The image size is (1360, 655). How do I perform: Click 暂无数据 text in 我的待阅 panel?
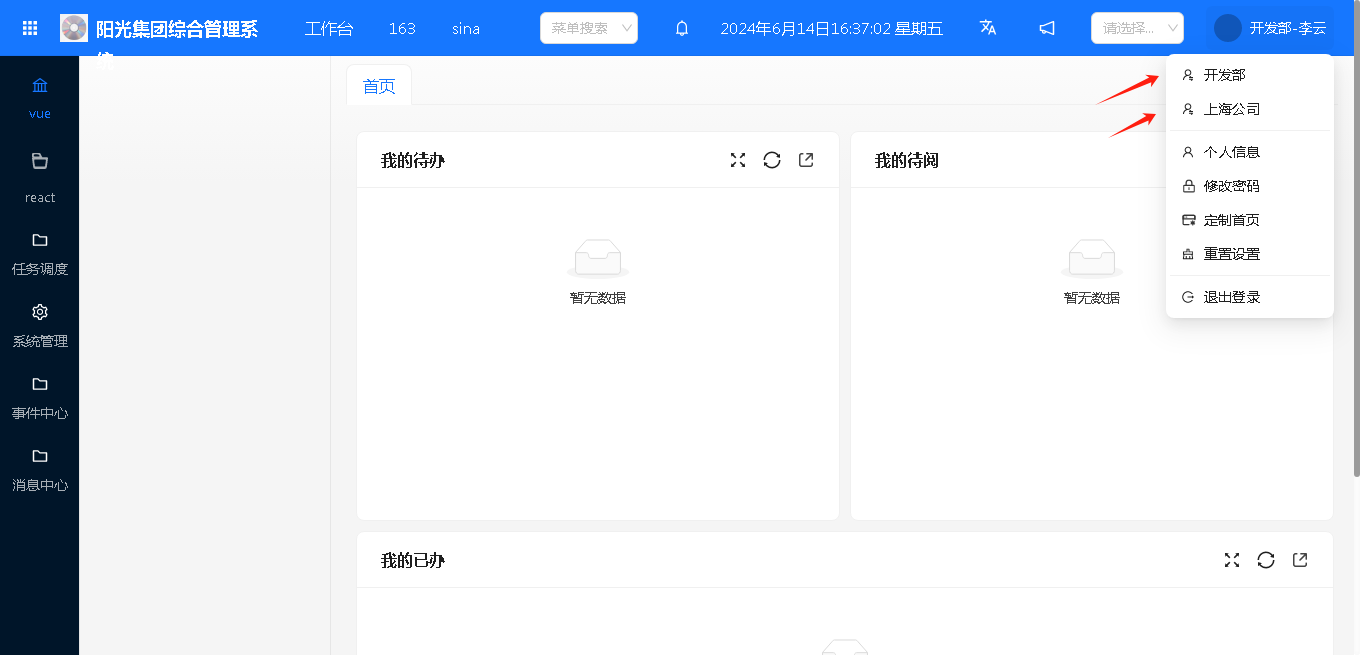(1092, 297)
